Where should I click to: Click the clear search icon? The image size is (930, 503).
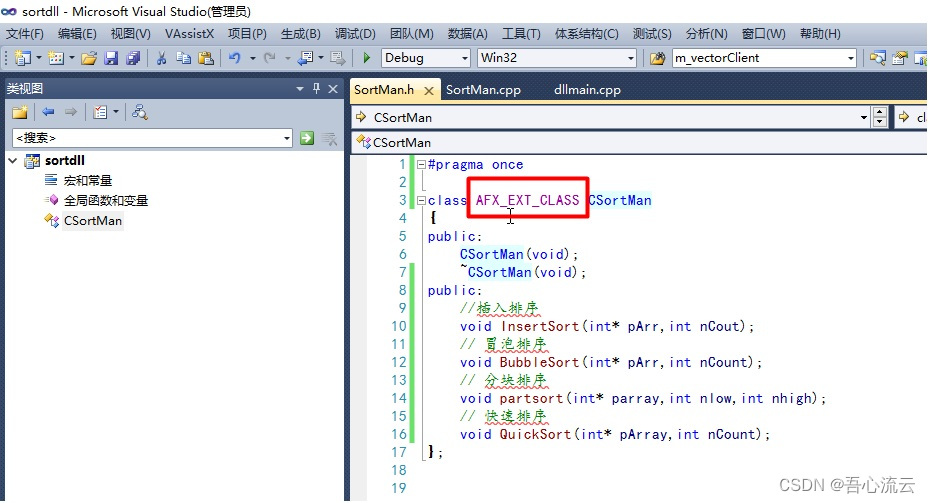click(x=329, y=138)
